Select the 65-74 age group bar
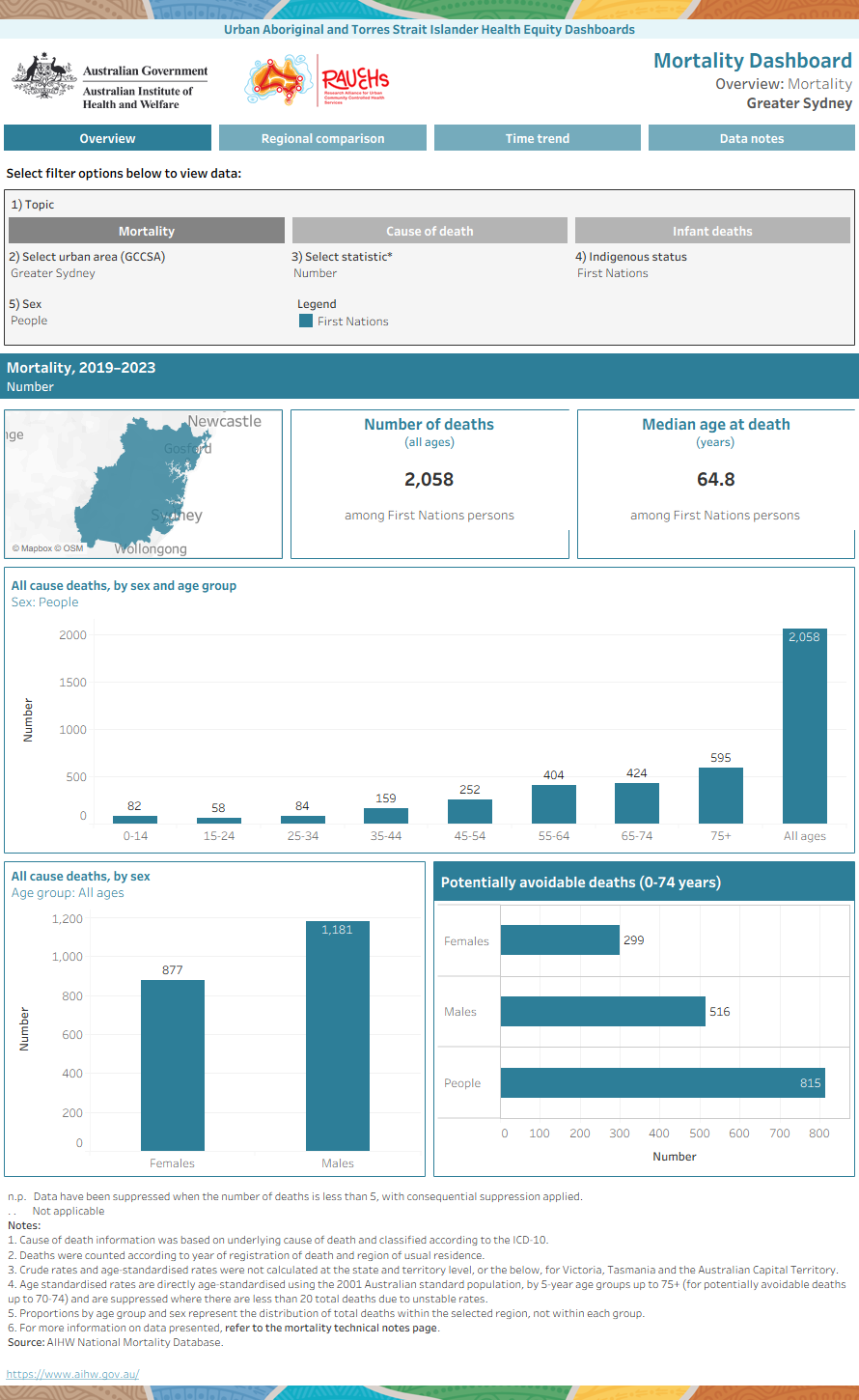Viewport: 859px width, 1400px height. pyautogui.click(x=637, y=803)
